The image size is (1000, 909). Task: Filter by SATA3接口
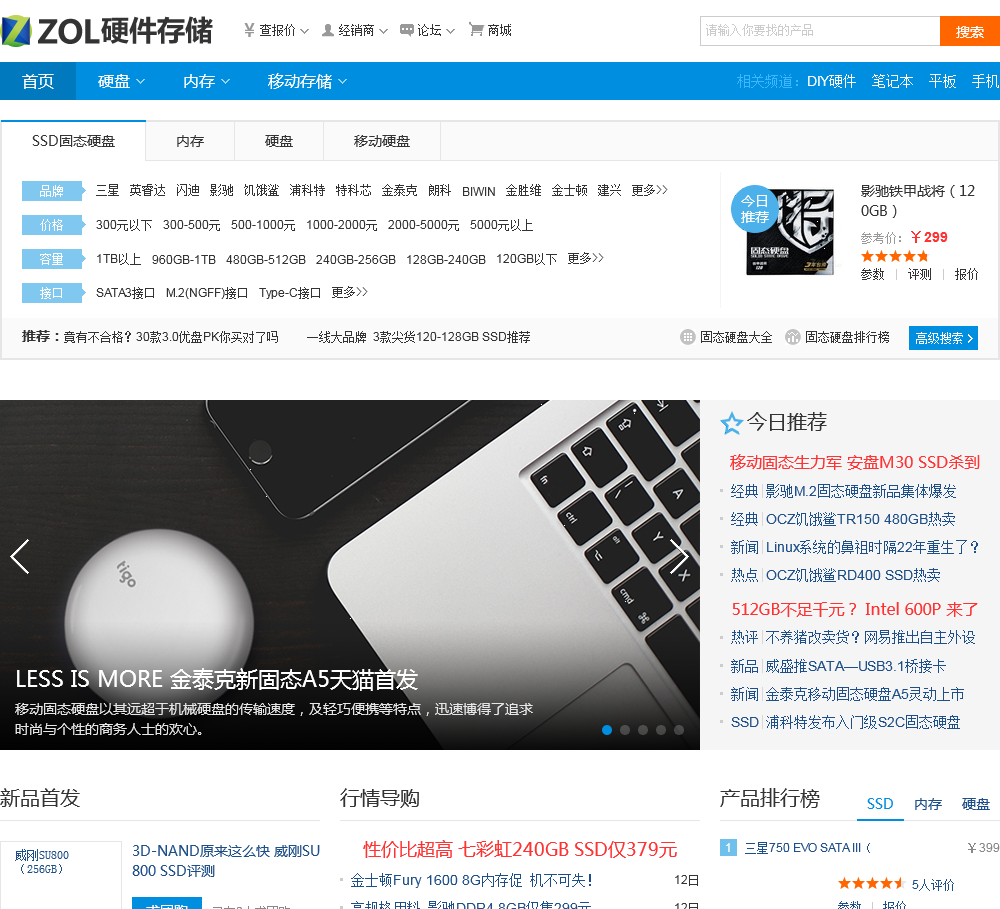tap(126, 293)
